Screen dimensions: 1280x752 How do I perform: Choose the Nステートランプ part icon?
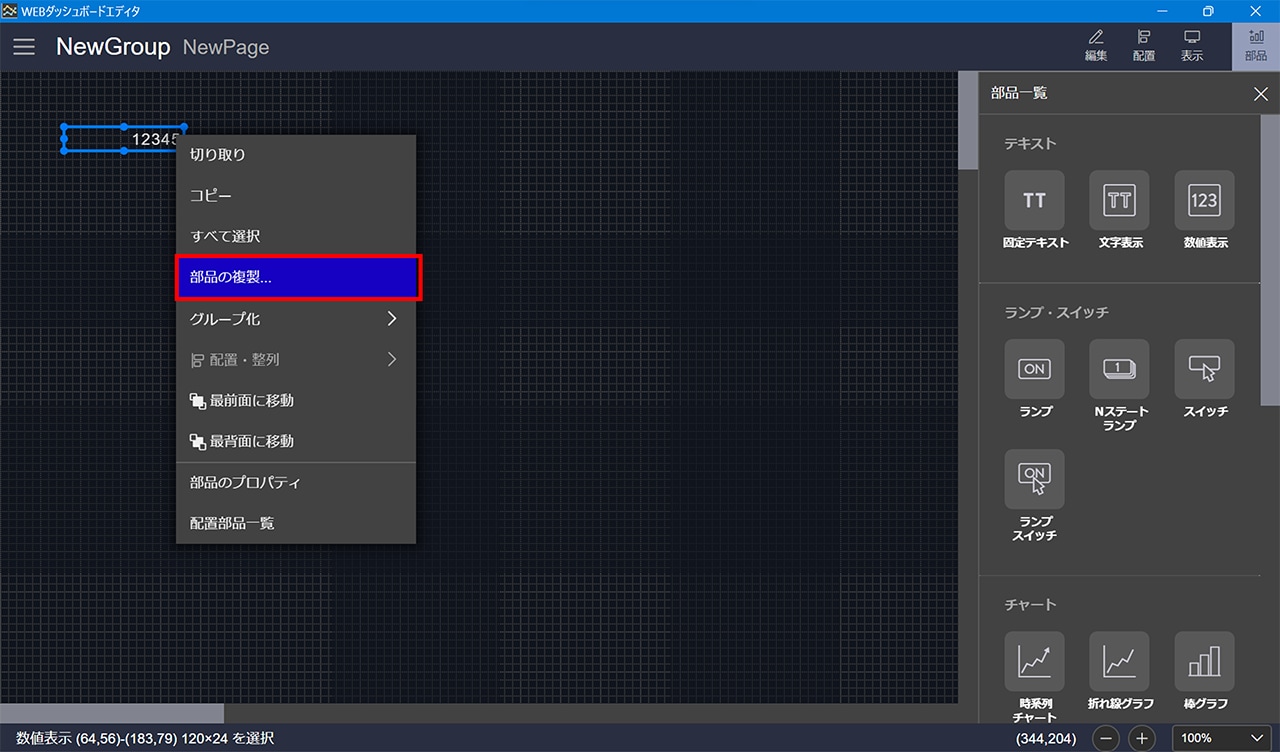coord(1119,370)
